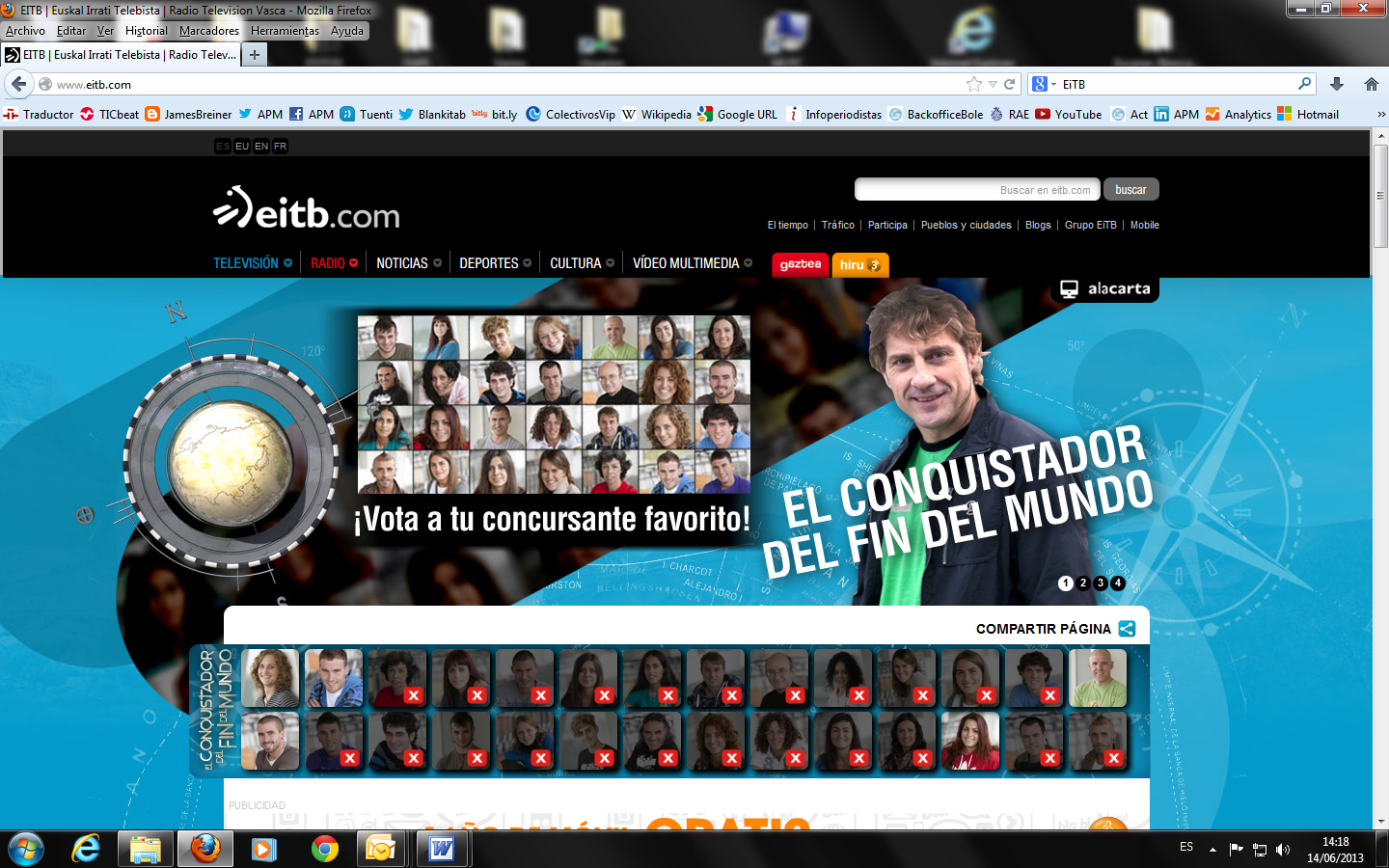
Task: Open the TICbeat bookmark
Action: pyautogui.click(x=109, y=114)
